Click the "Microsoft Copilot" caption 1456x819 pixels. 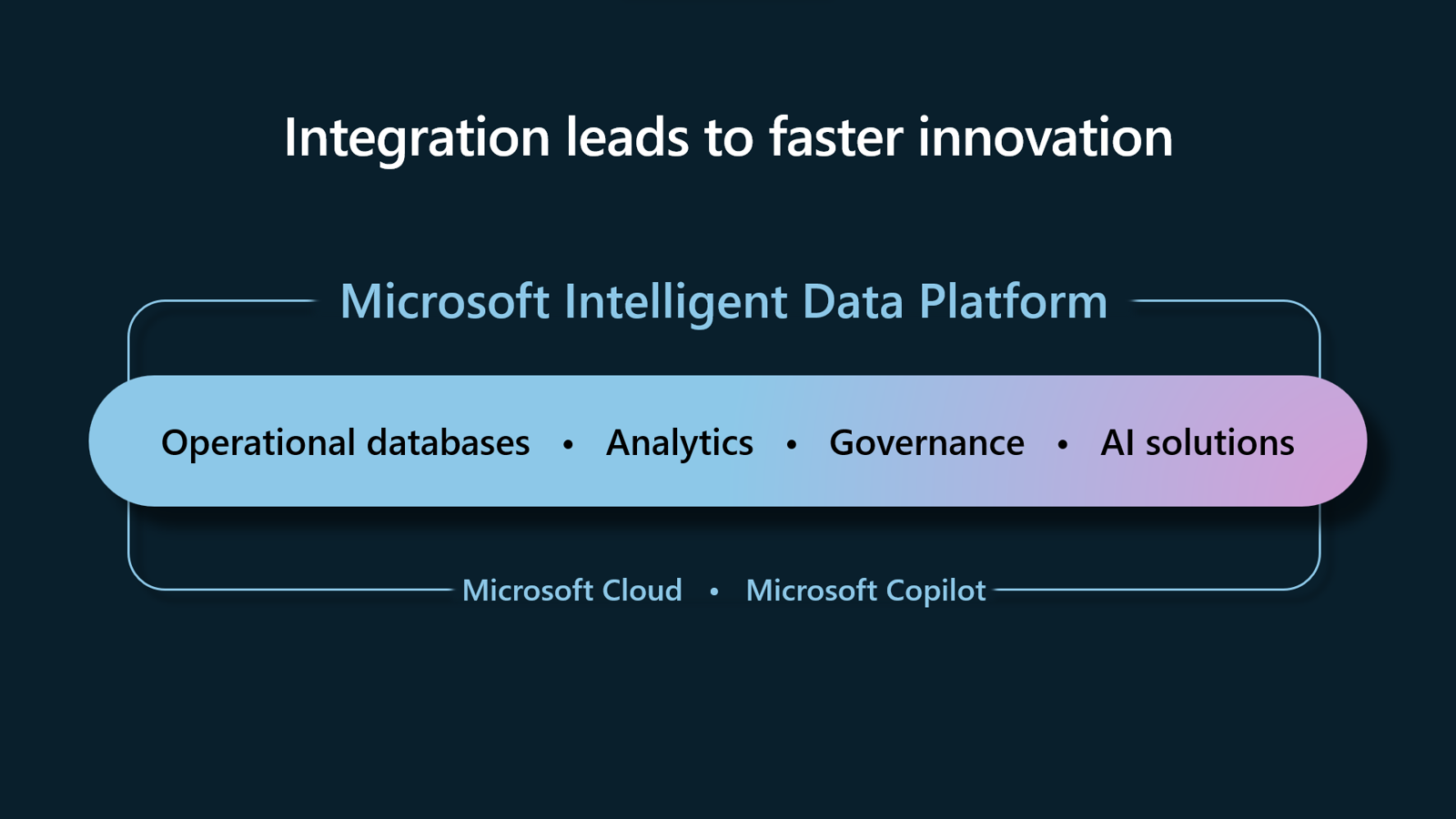[865, 591]
